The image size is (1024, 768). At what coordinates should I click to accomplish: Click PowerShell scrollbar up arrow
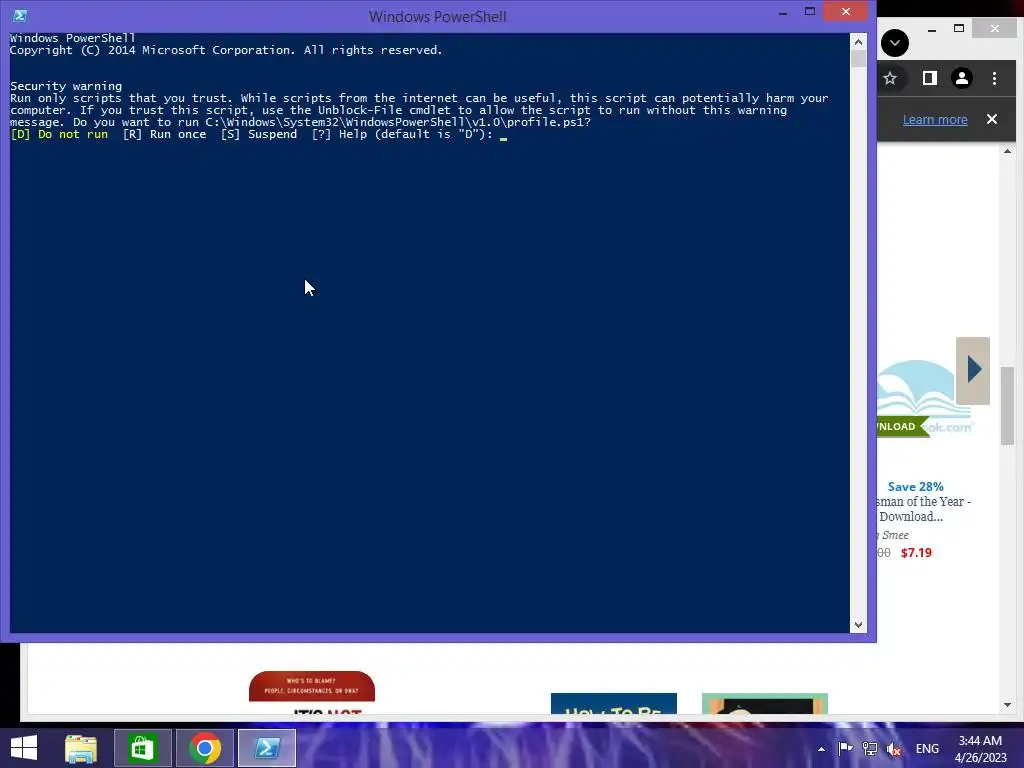point(858,42)
